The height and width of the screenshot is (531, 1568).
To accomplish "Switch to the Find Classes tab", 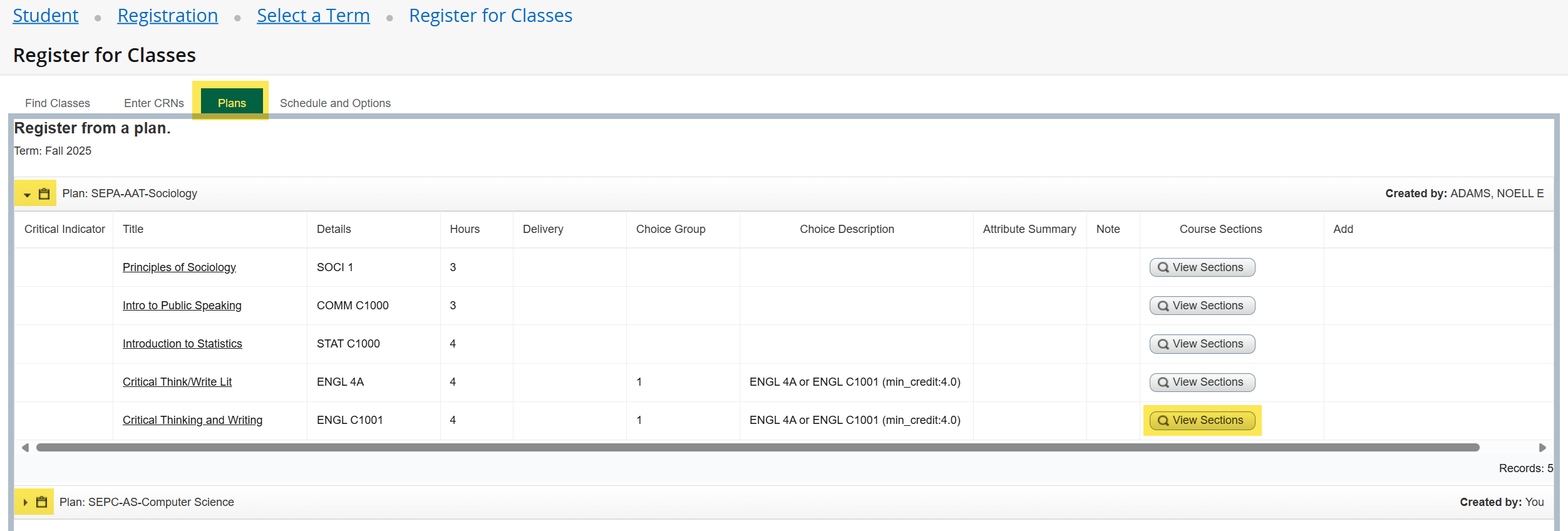I will coord(58,103).
